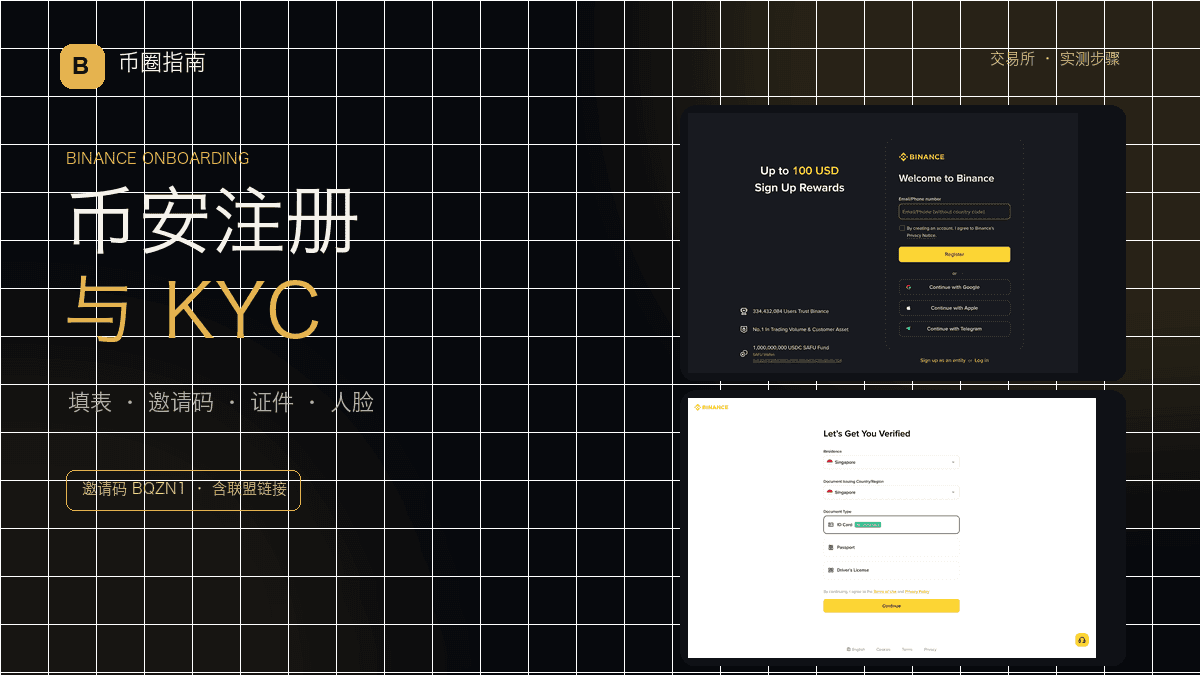
Task: Click the SAFU wallet address link
Action: tap(797, 360)
